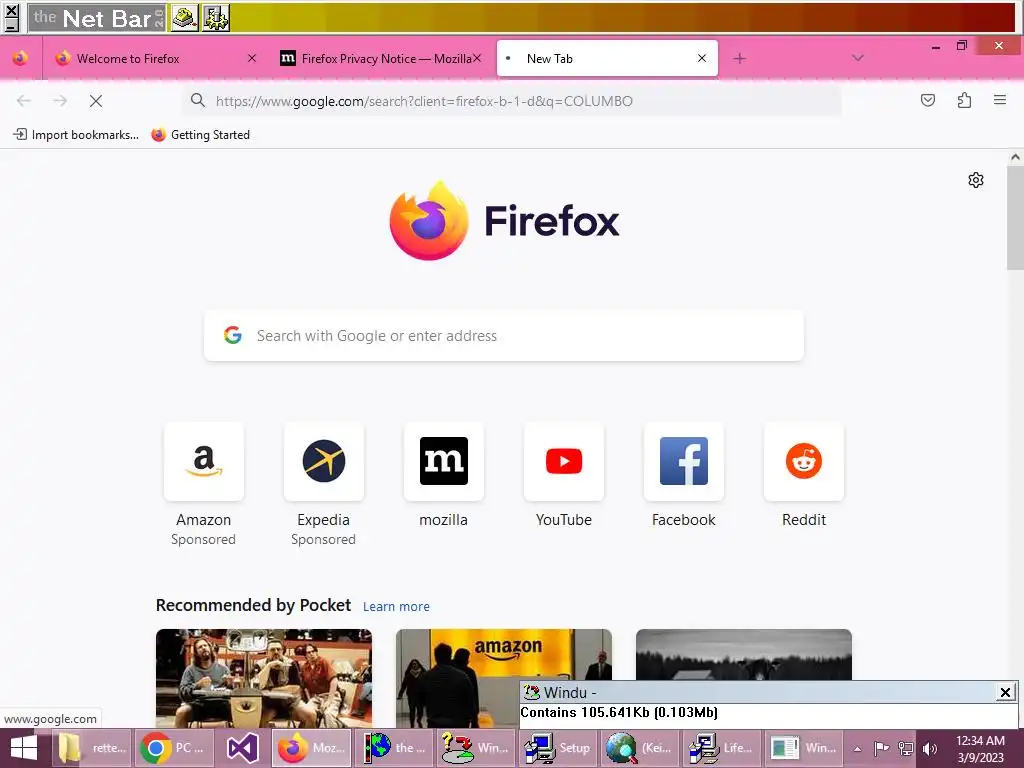
Task: Switch to the Setup taskbar window
Action: pos(558,748)
